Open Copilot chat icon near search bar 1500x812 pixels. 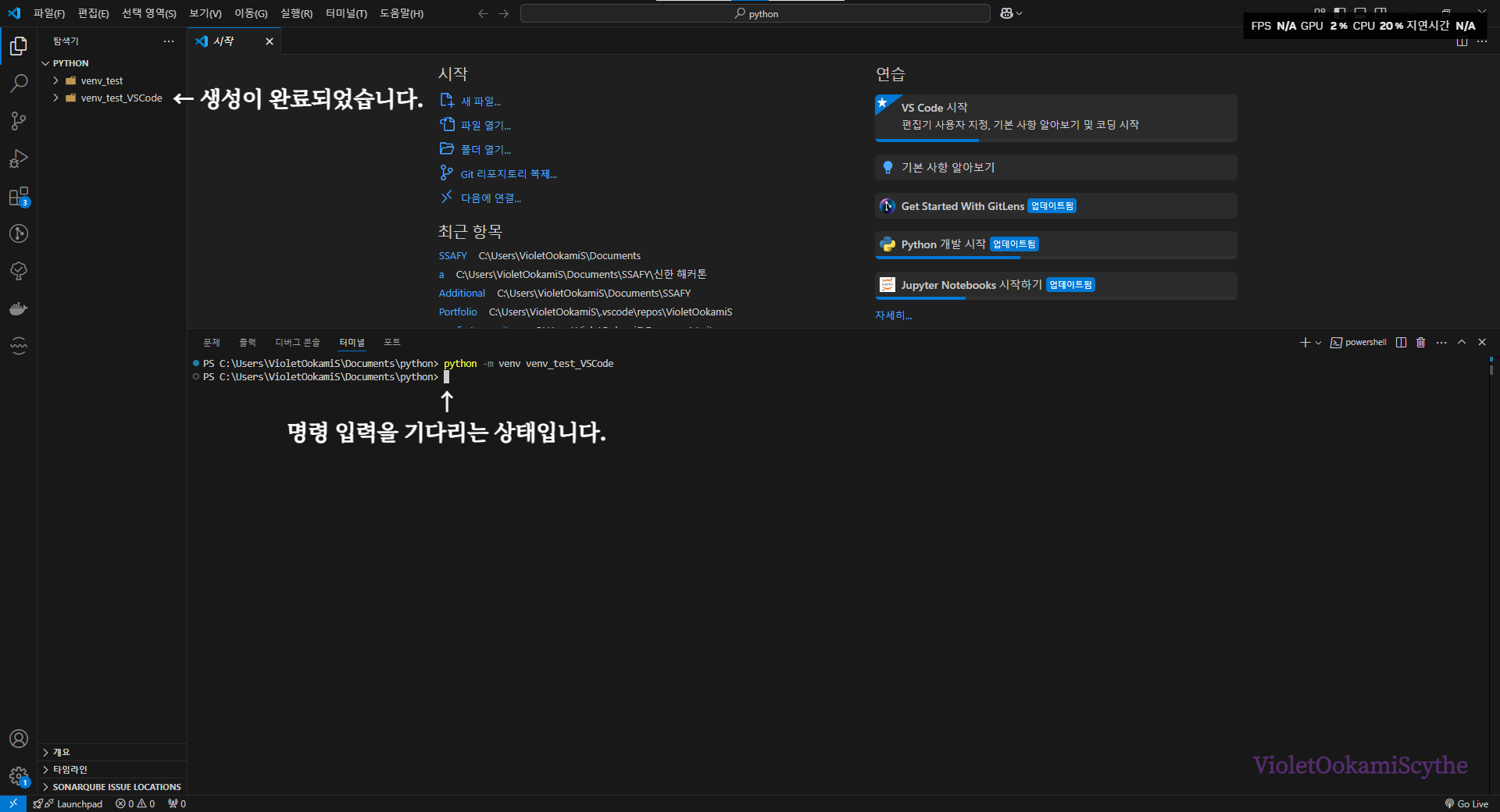click(1007, 13)
